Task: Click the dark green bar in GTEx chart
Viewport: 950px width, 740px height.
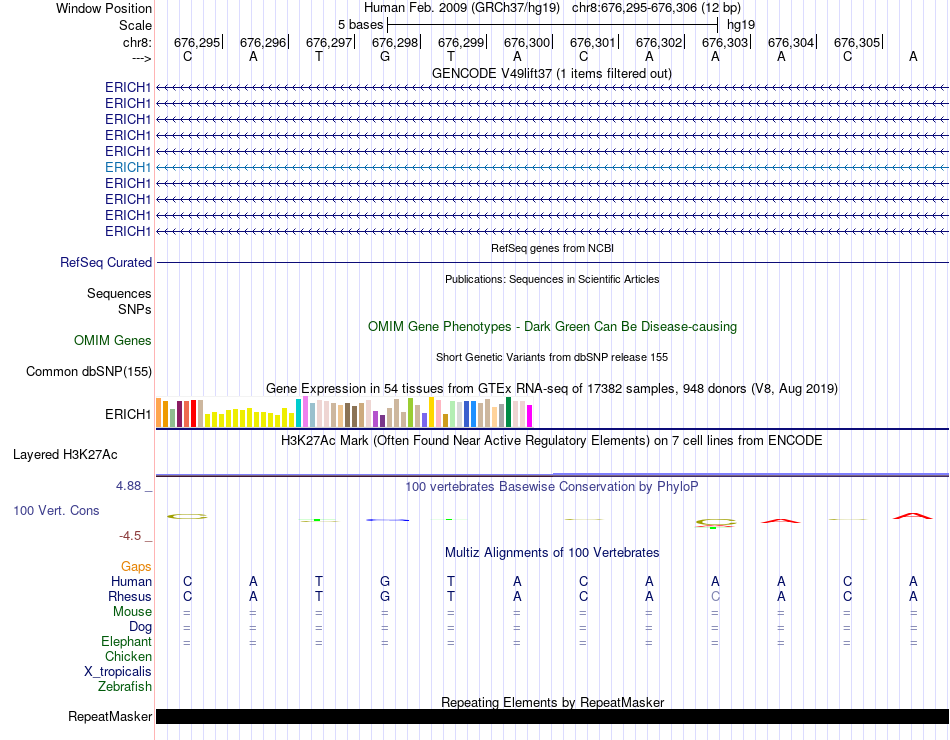Action: pyautogui.click(x=509, y=412)
